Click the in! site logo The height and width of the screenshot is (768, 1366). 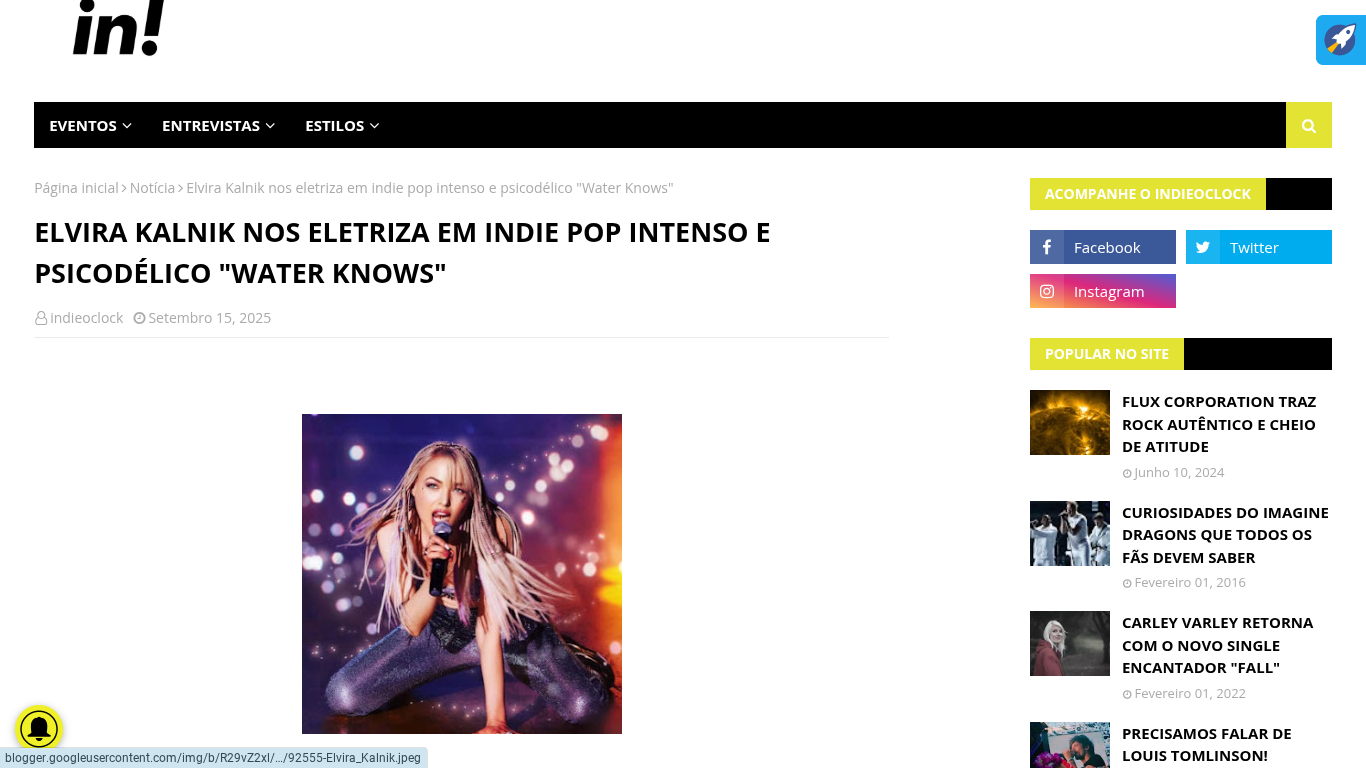(119, 28)
